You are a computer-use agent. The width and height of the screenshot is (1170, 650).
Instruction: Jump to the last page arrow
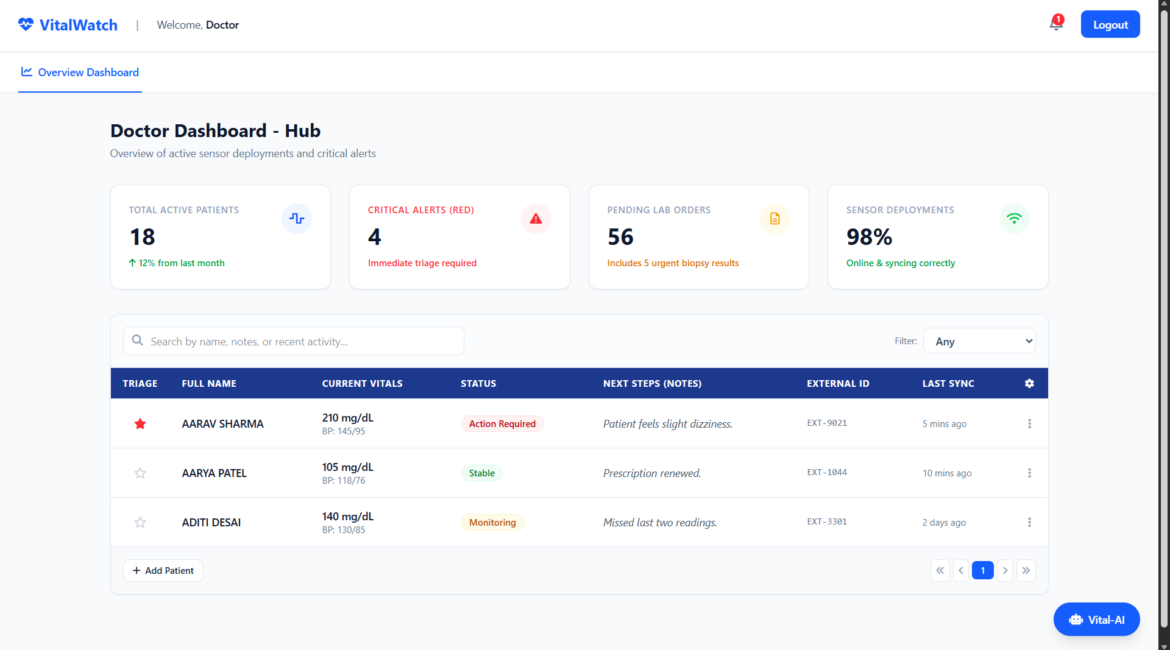(1026, 570)
